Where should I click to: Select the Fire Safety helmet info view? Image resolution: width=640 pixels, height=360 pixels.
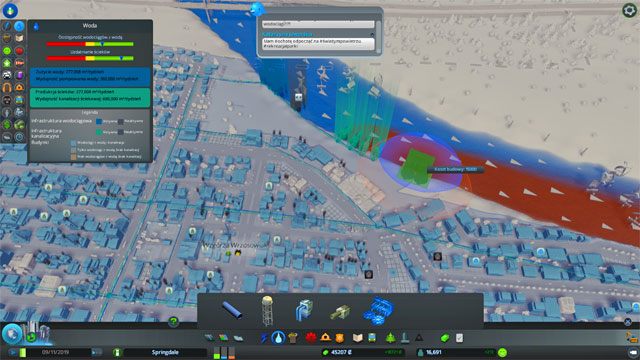click(19, 87)
